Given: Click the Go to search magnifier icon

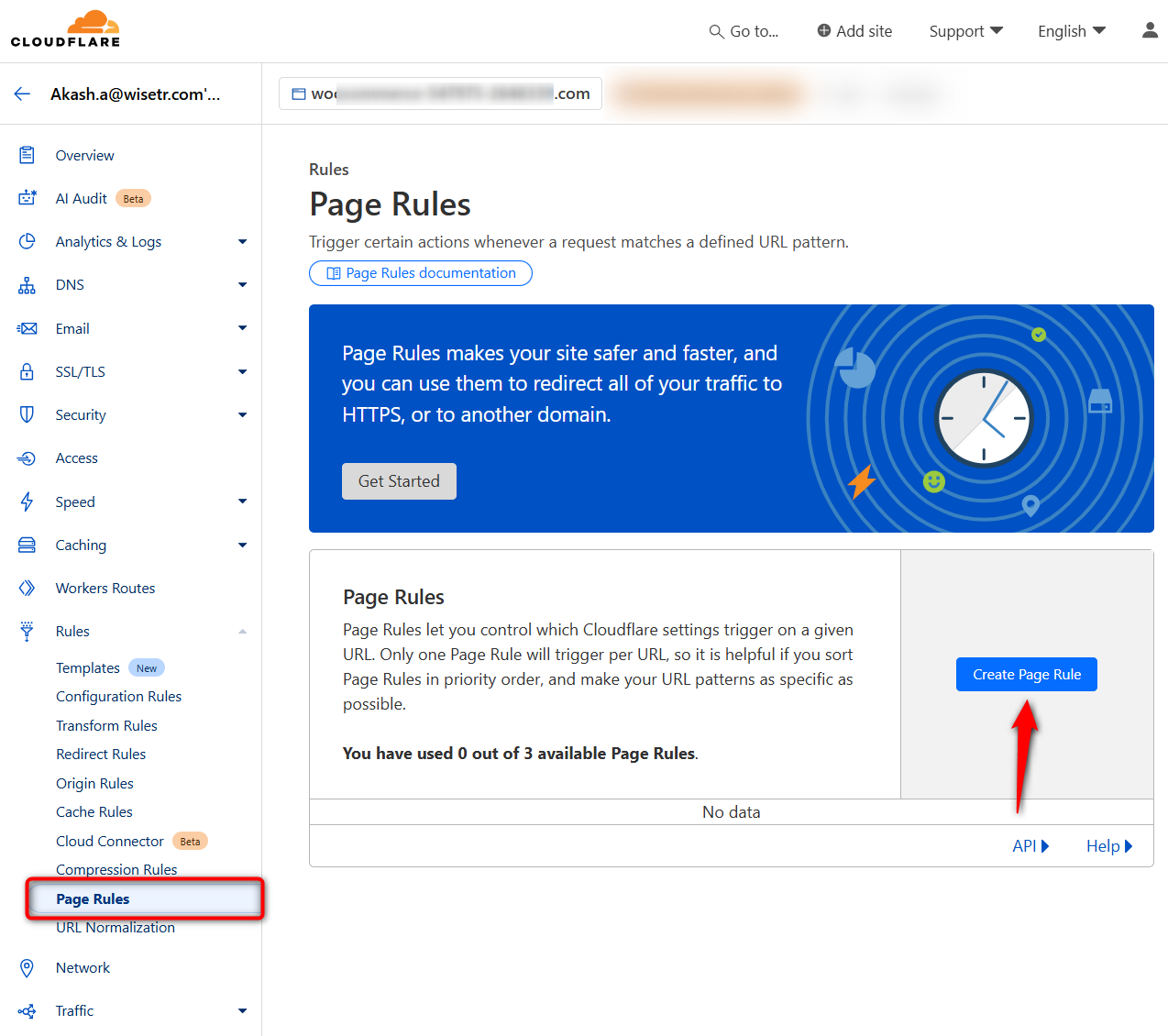Looking at the screenshot, I should pyautogui.click(x=717, y=31).
